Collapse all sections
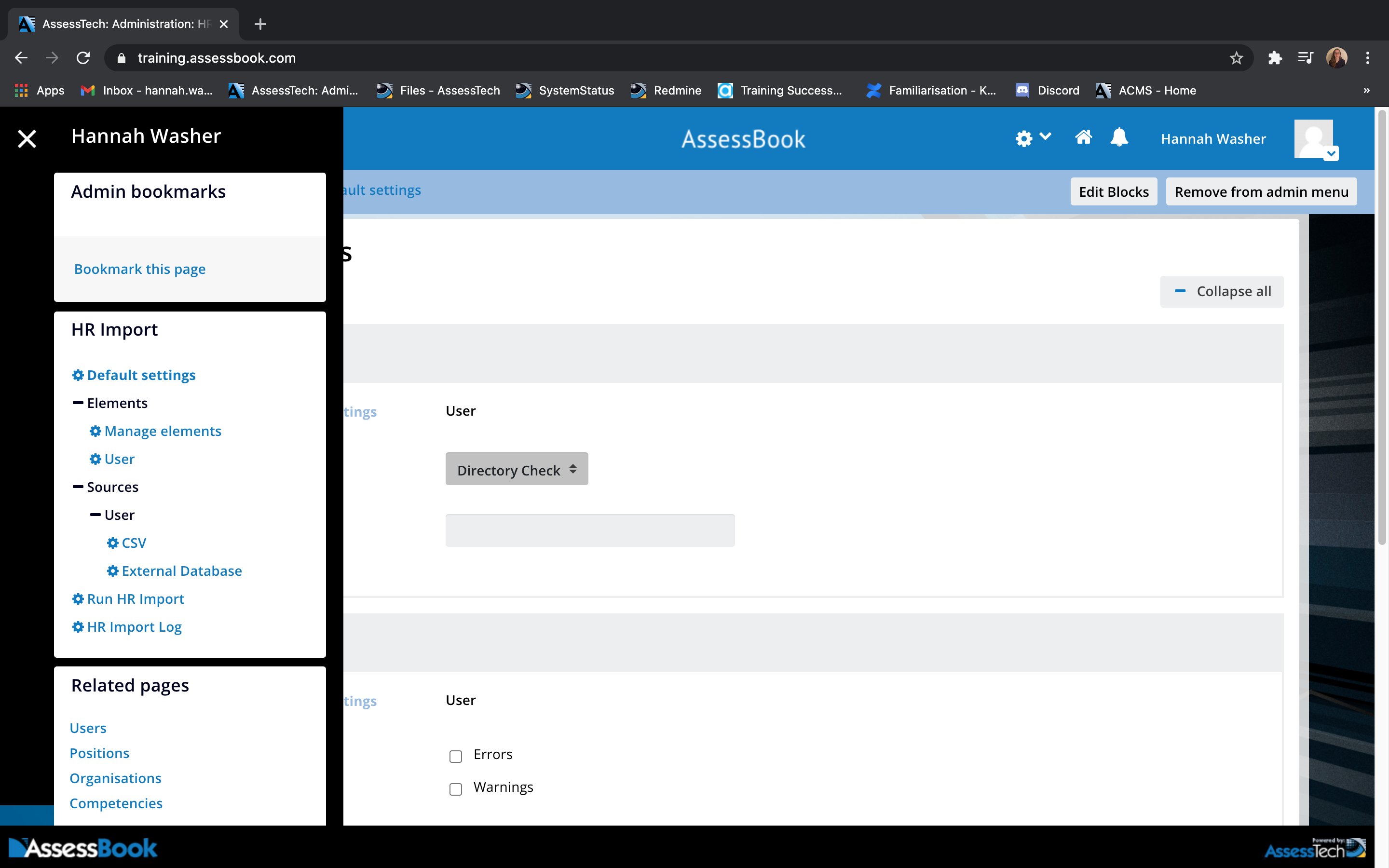The height and width of the screenshot is (868, 1389). click(x=1222, y=292)
